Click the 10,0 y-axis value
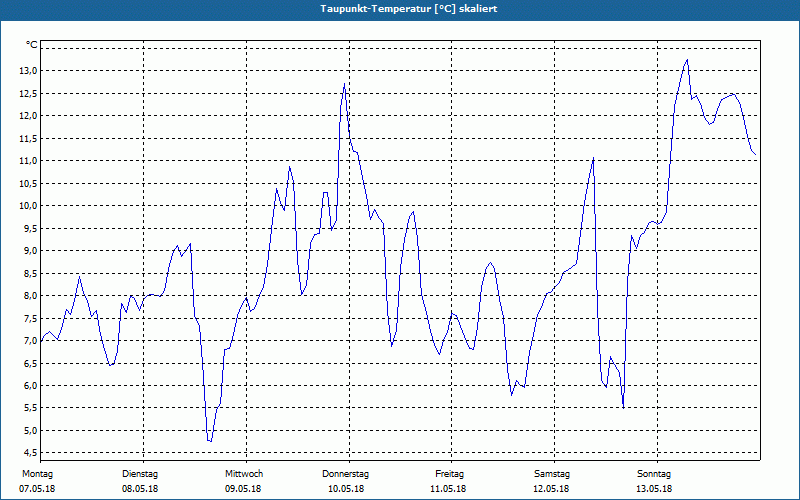This screenshot has width=800, height=500. tap(28, 206)
